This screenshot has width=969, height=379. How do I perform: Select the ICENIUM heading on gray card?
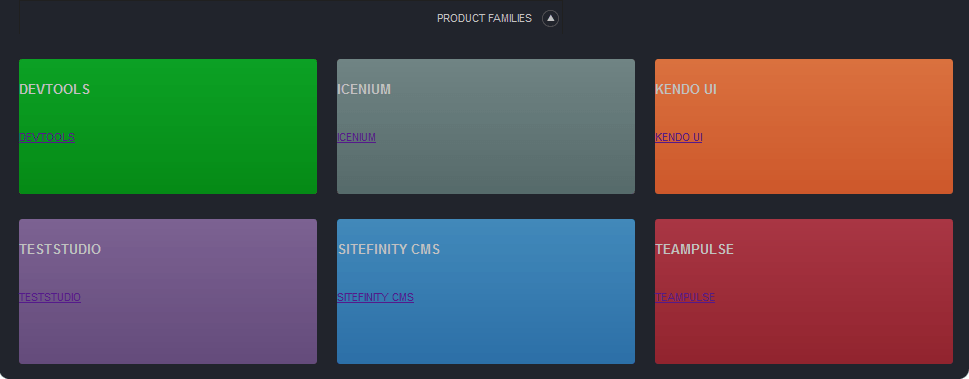364,89
